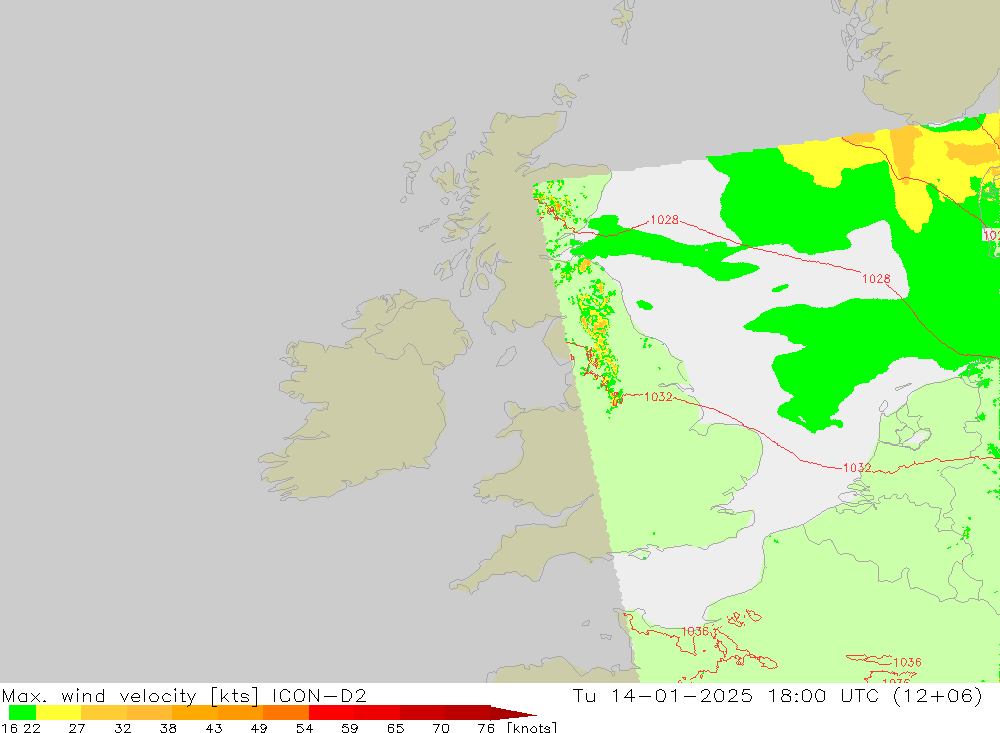The image size is (1000, 733).
Task: Select the yellow legend swatch
Action: coord(59,713)
